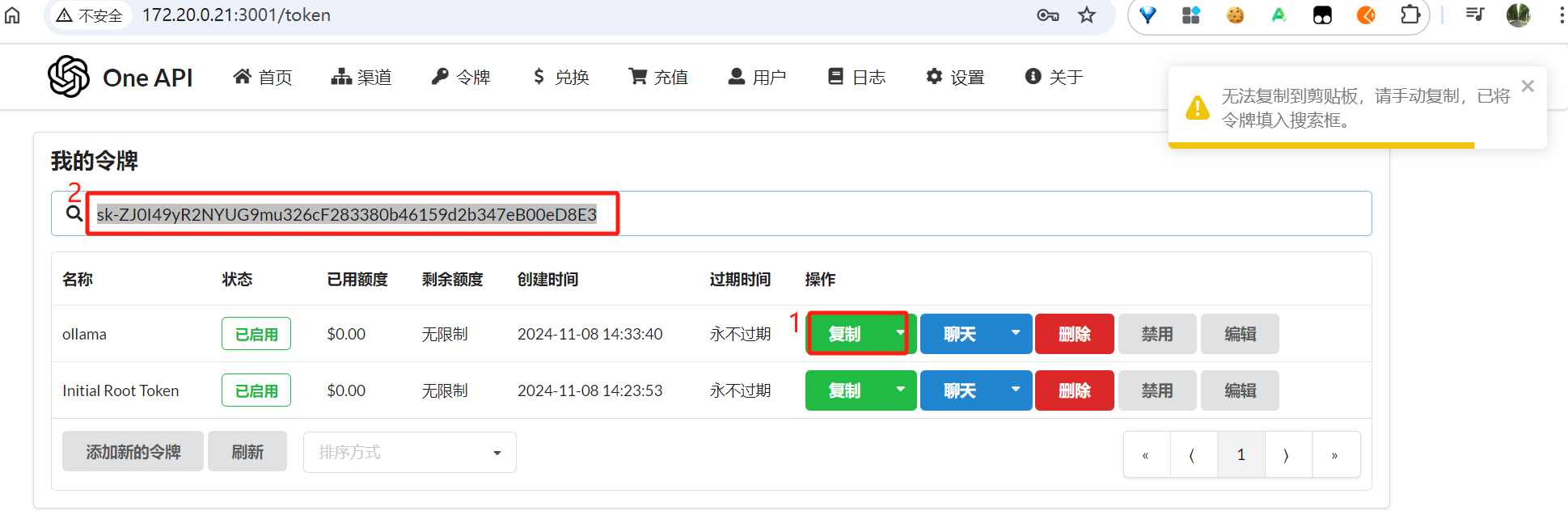The image size is (1568, 519).
Task: Click the 名称 column header
Action: tap(78, 279)
